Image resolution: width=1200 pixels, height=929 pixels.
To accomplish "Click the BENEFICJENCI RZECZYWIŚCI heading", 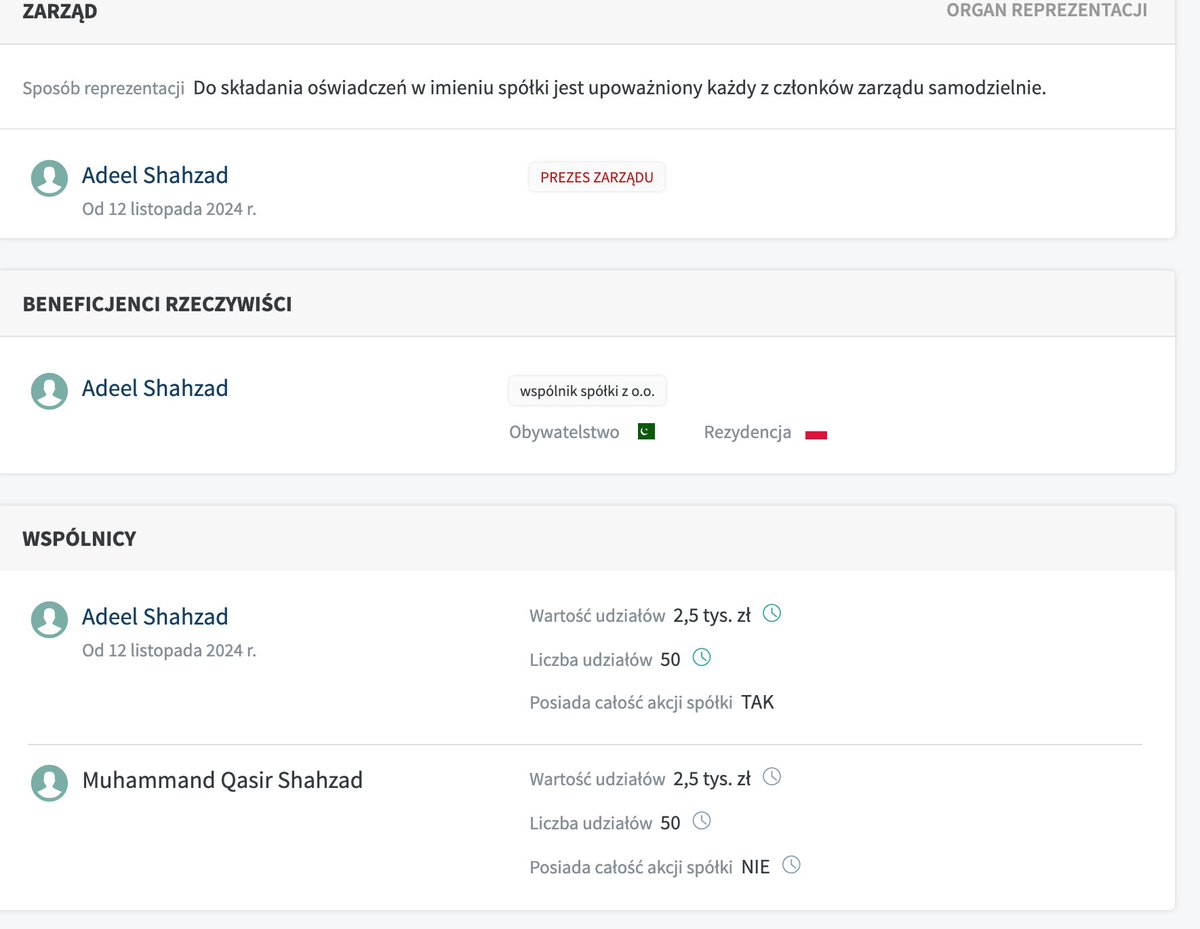I will click(157, 304).
